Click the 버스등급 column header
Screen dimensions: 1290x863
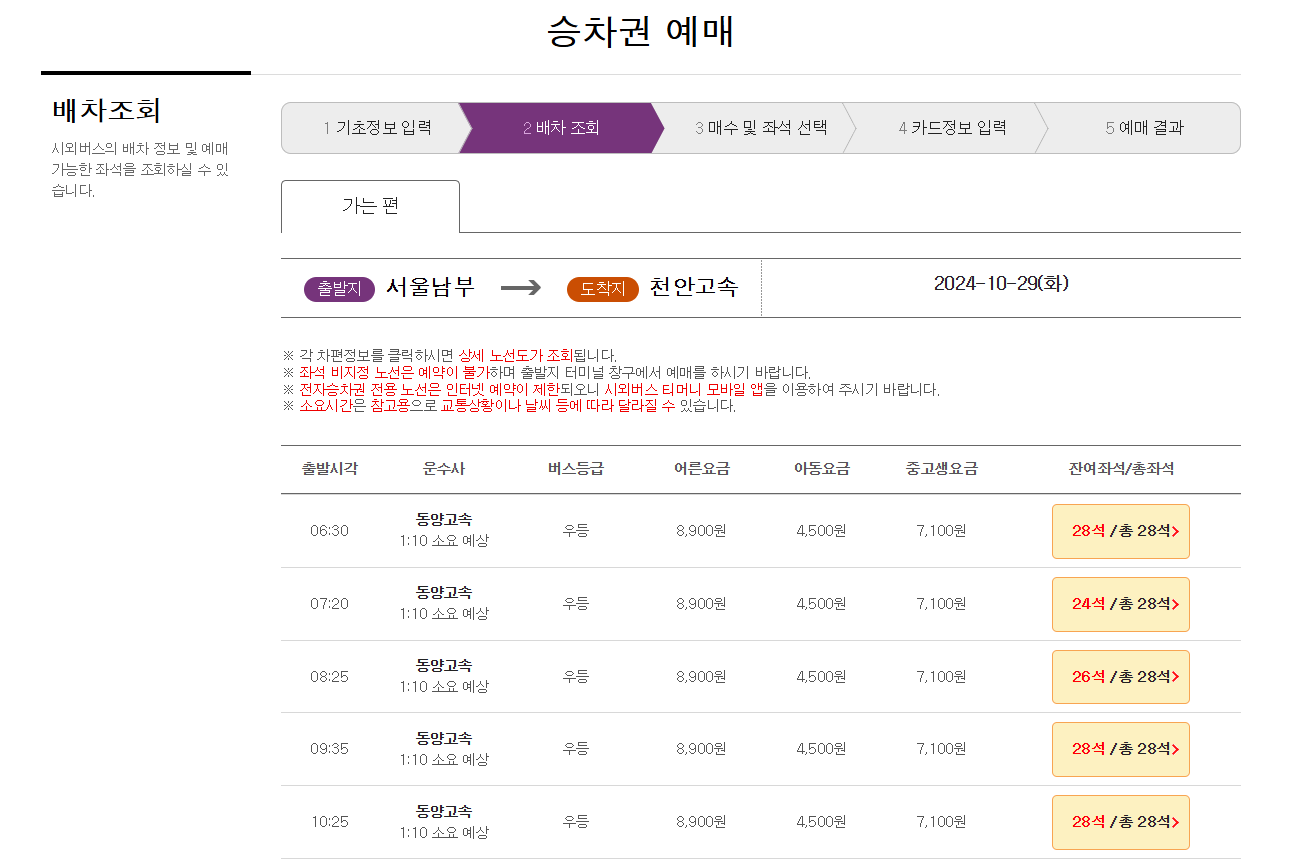tap(576, 469)
